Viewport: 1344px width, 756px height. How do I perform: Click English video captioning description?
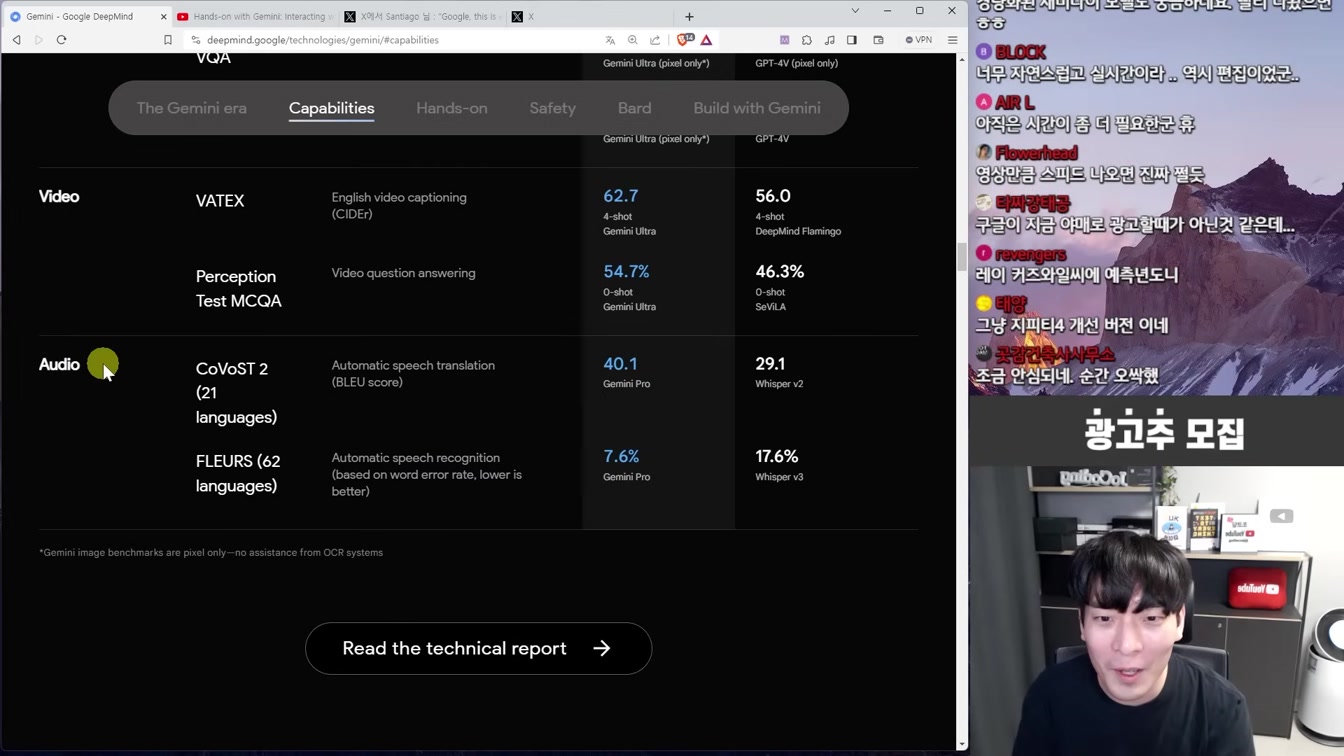399,206
